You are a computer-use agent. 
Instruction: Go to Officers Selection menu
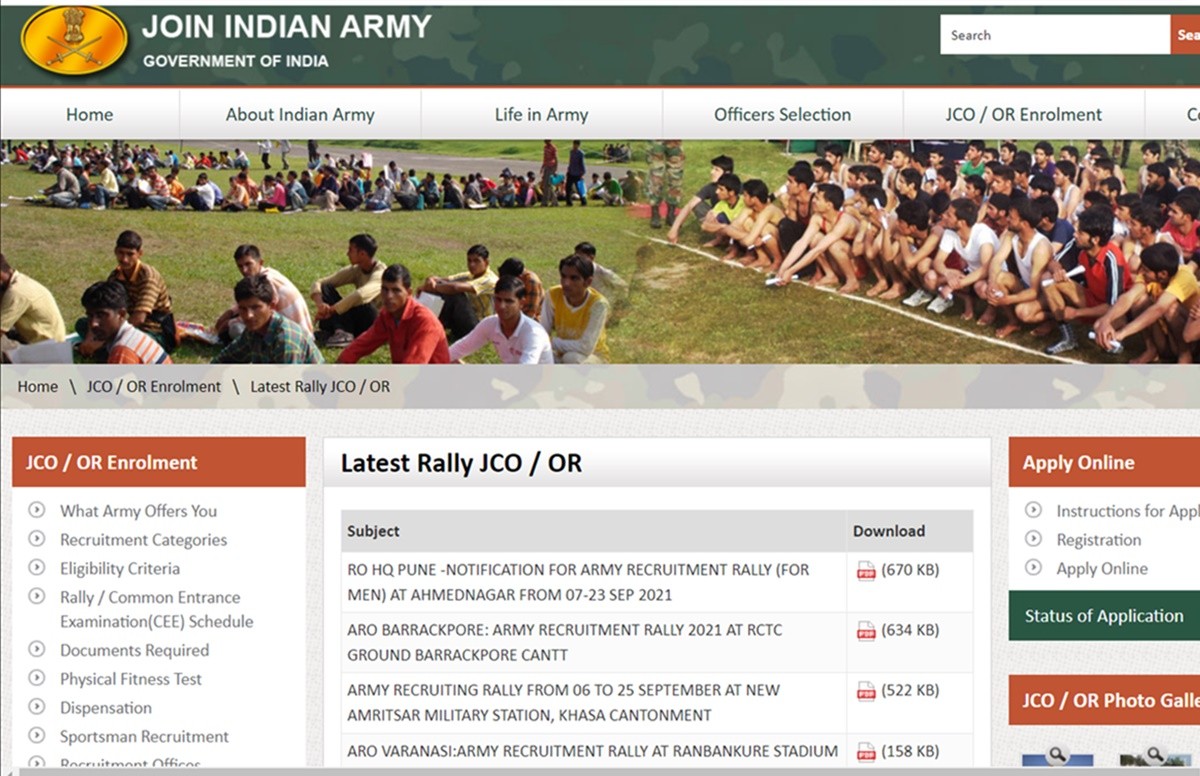pos(782,114)
